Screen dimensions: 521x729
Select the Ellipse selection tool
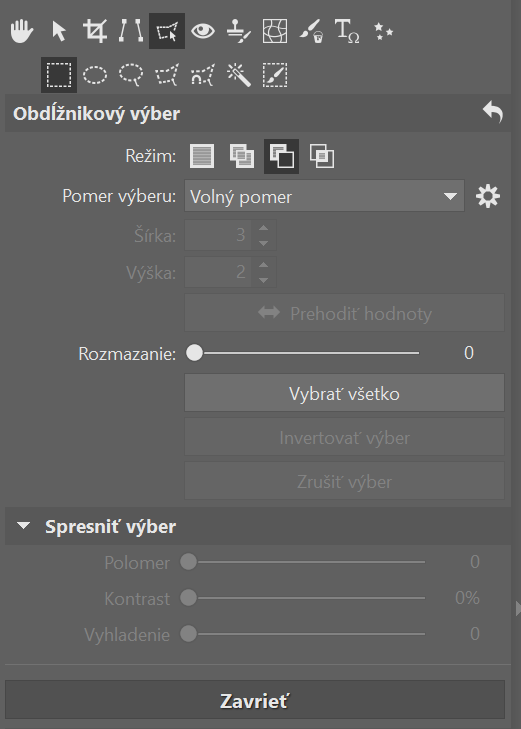coord(95,75)
